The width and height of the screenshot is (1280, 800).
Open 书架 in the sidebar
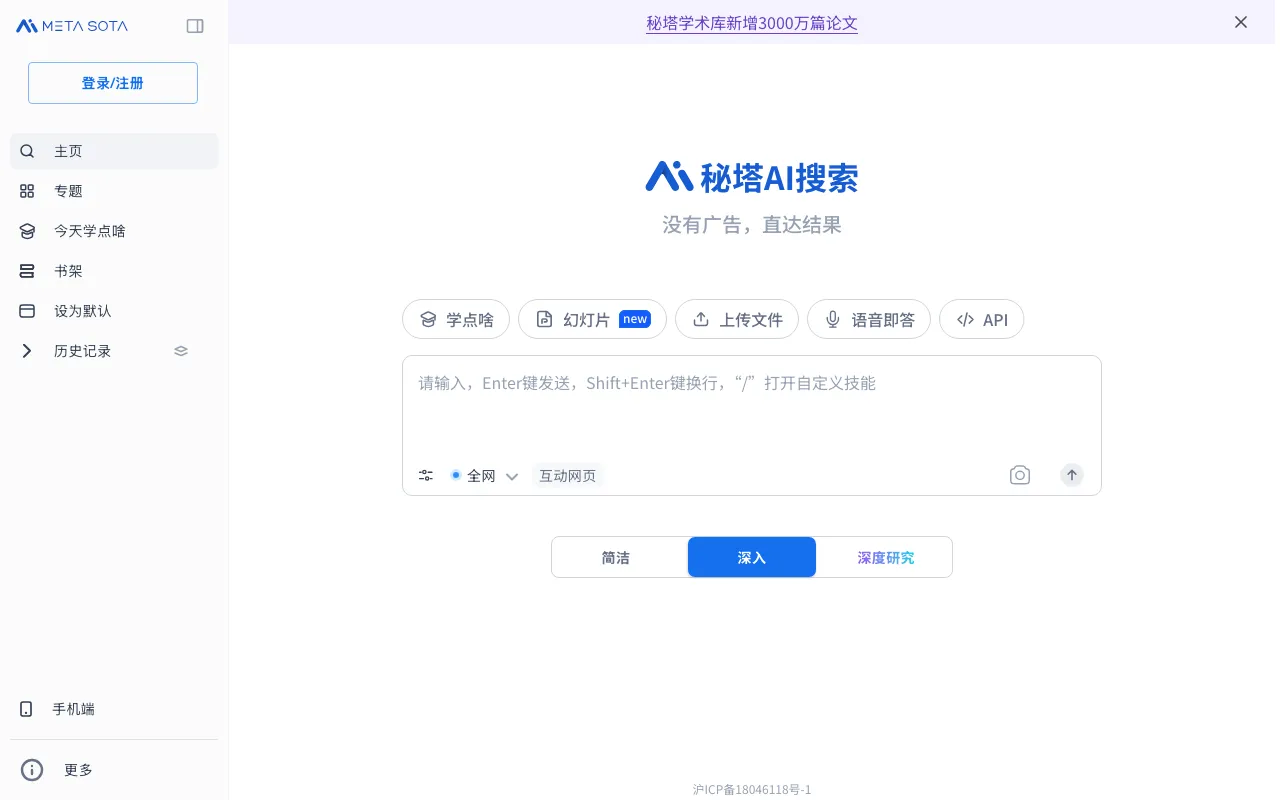point(114,271)
